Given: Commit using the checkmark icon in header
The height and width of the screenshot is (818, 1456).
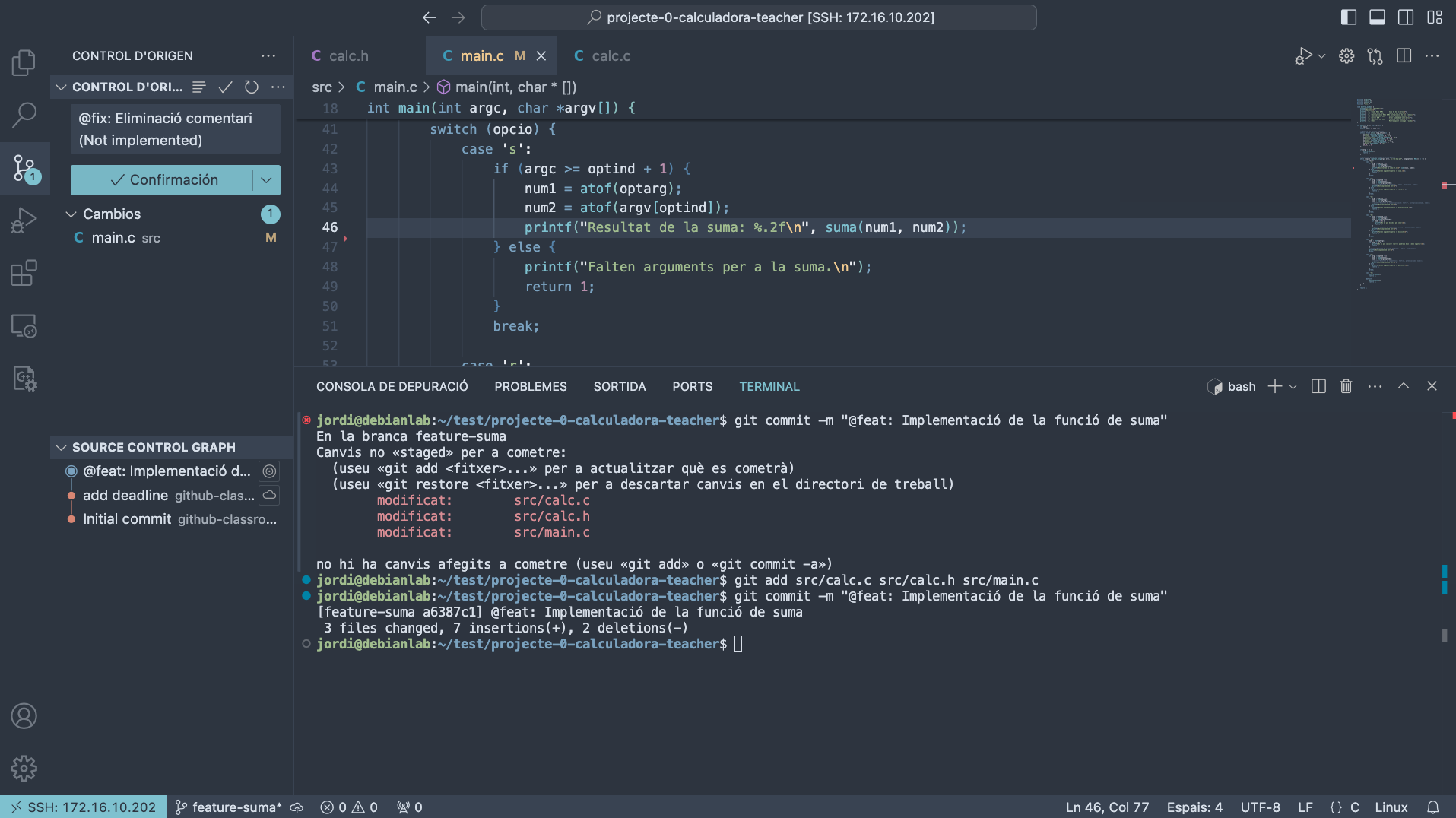Looking at the screenshot, I should [x=225, y=87].
